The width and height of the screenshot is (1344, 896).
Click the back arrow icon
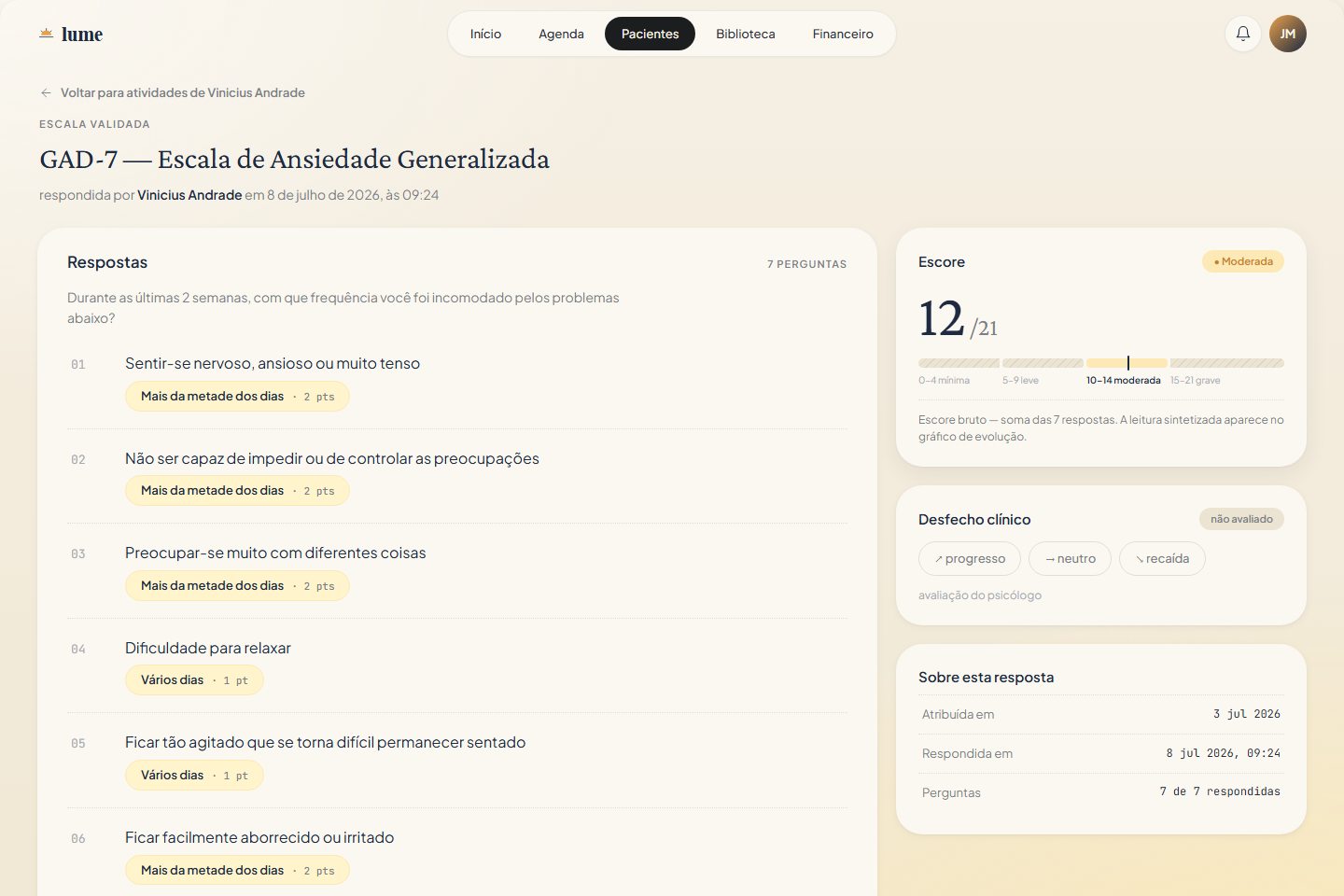pyautogui.click(x=46, y=92)
